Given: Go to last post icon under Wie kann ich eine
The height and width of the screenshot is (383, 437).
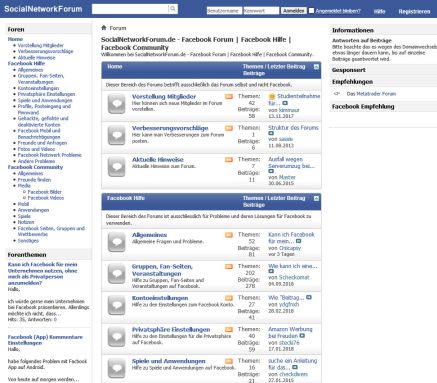Looking at the screenshot, I should click(271, 271).
